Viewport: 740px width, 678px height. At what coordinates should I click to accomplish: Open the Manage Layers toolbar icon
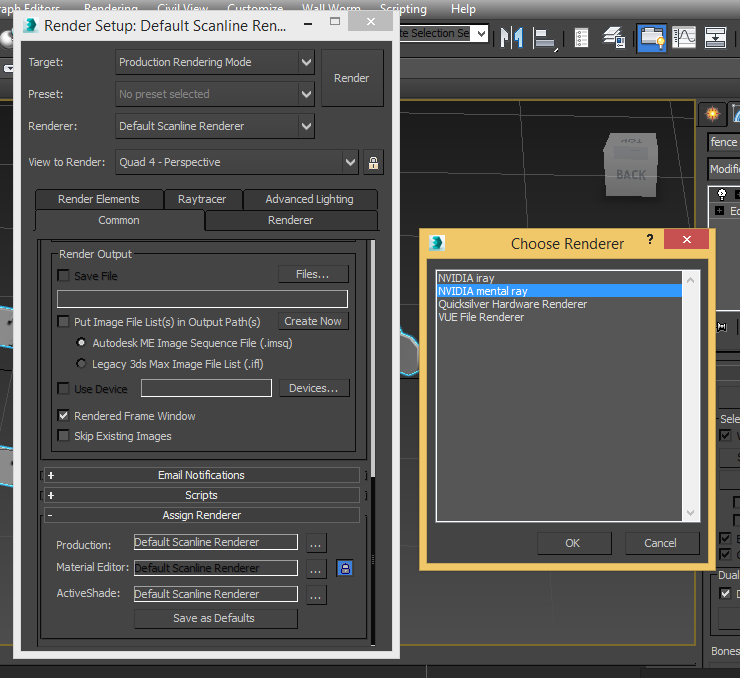click(x=614, y=38)
